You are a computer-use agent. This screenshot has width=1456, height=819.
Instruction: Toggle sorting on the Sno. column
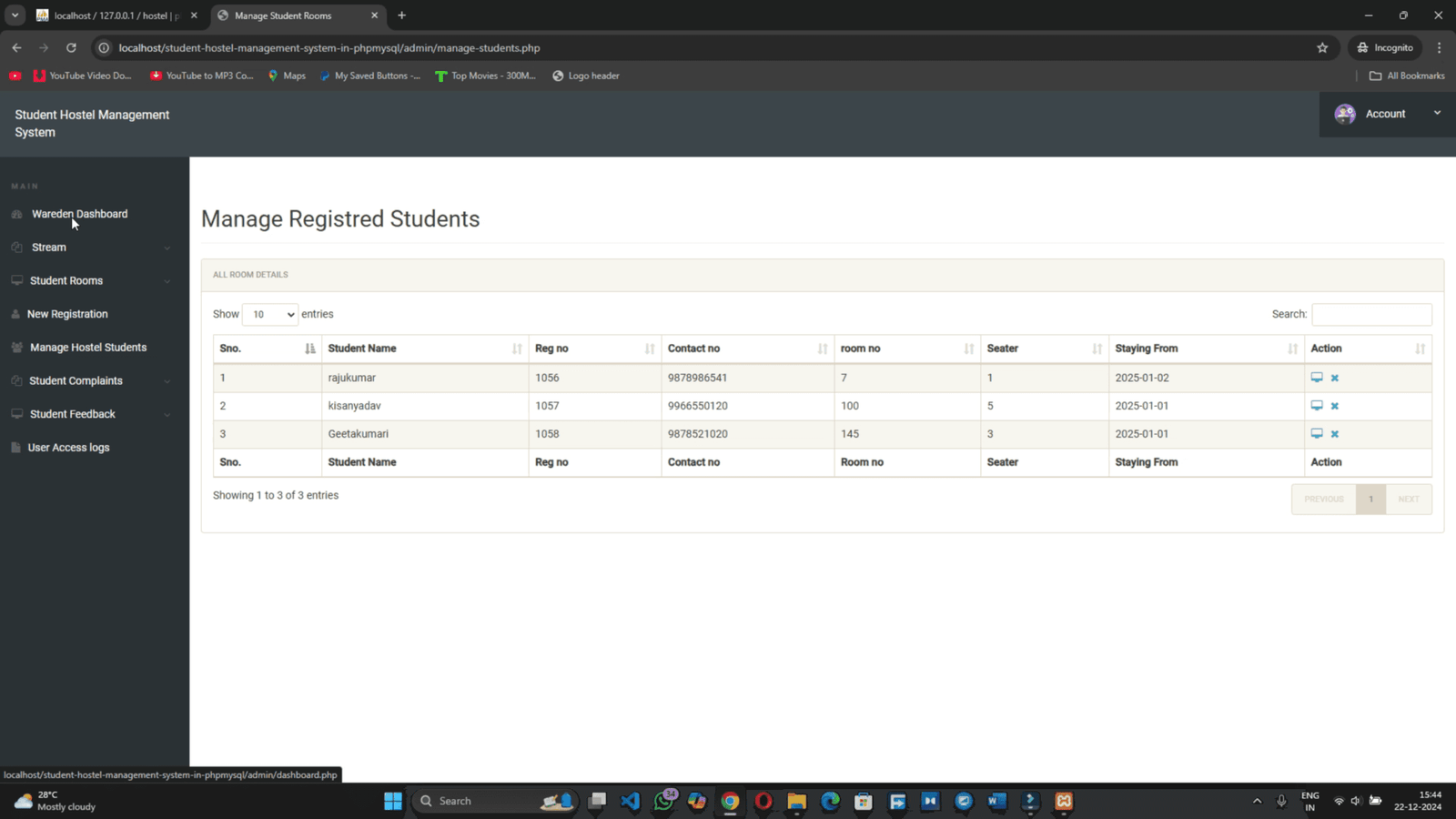[309, 348]
